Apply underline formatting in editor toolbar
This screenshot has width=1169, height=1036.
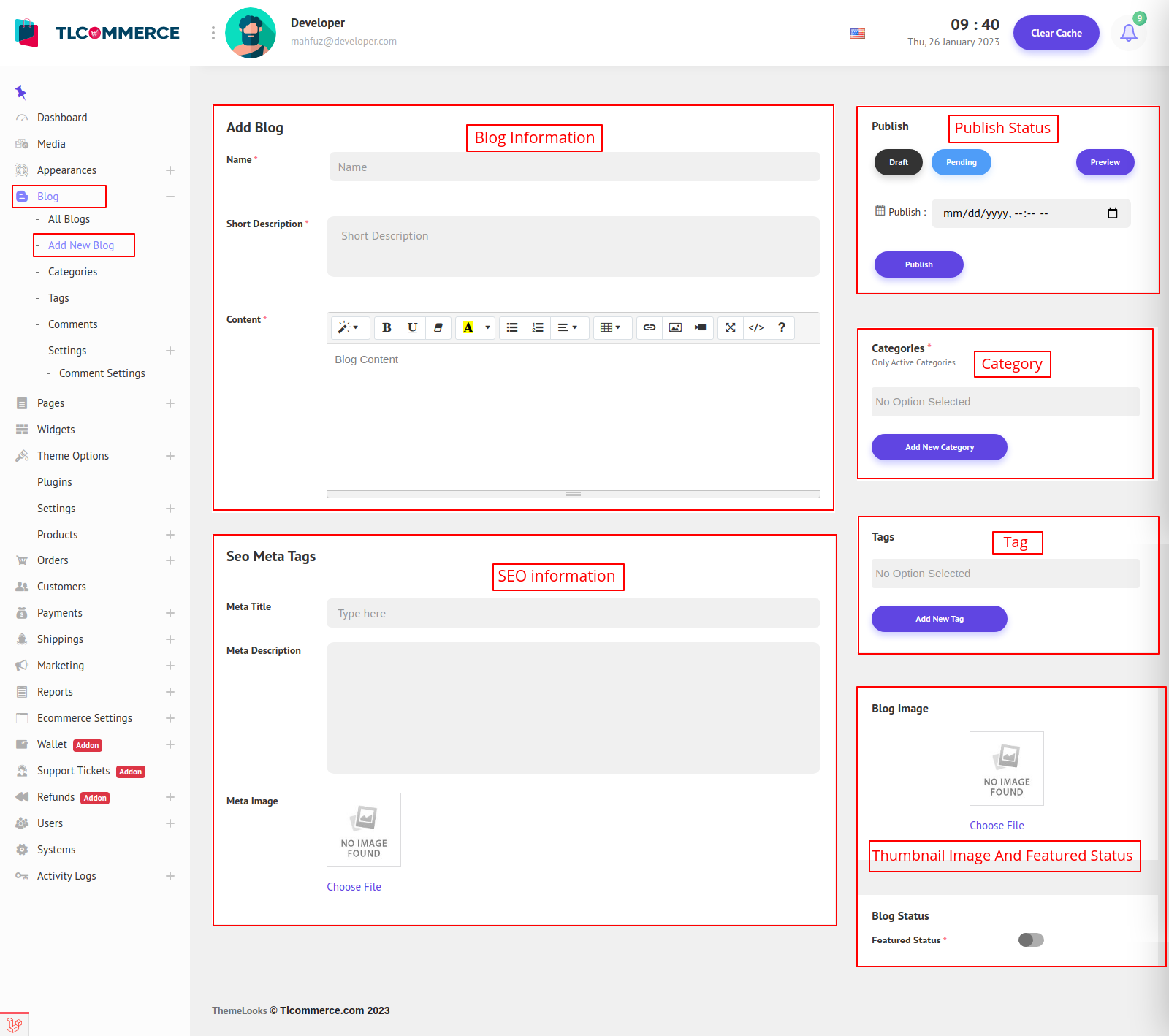[412, 327]
